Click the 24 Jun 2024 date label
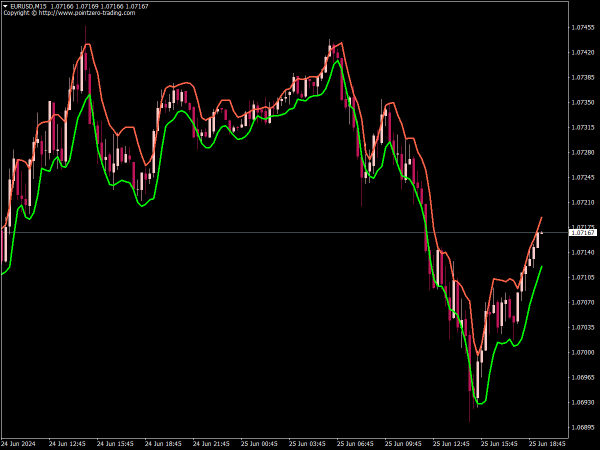The height and width of the screenshot is (450, 600). point(18,444)
